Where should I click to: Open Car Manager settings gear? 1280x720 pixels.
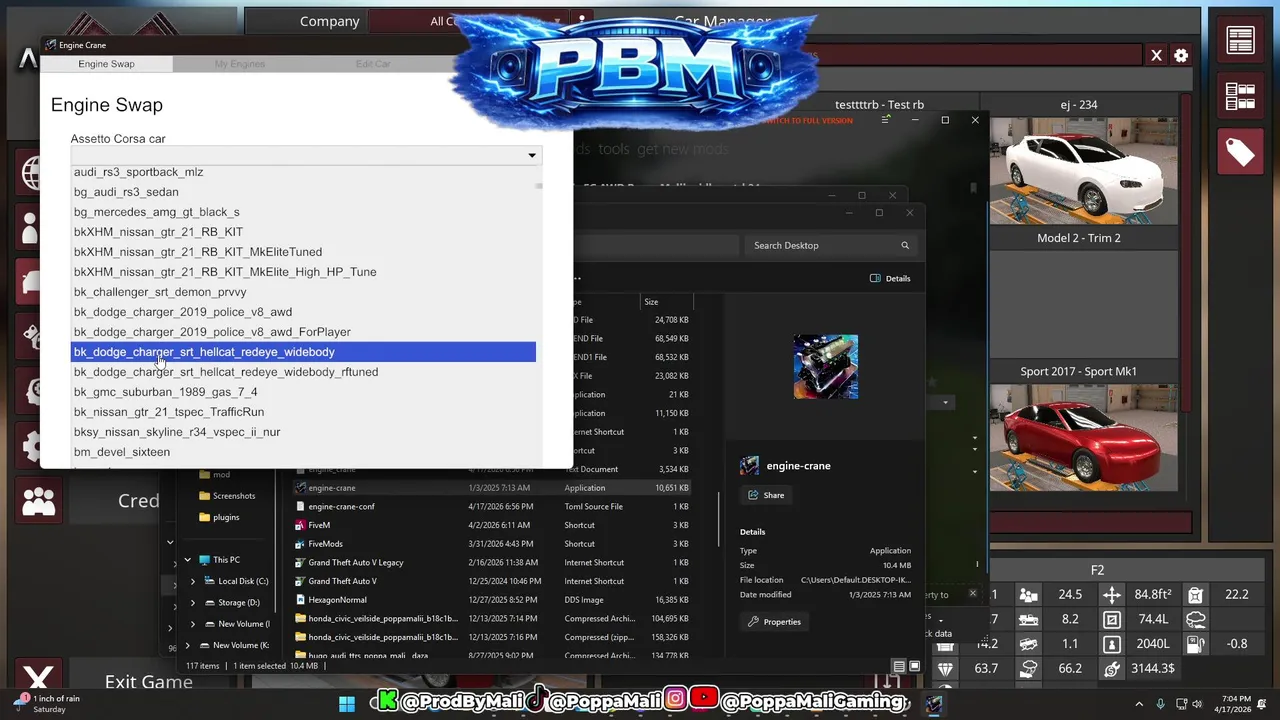click(1181, 56)
